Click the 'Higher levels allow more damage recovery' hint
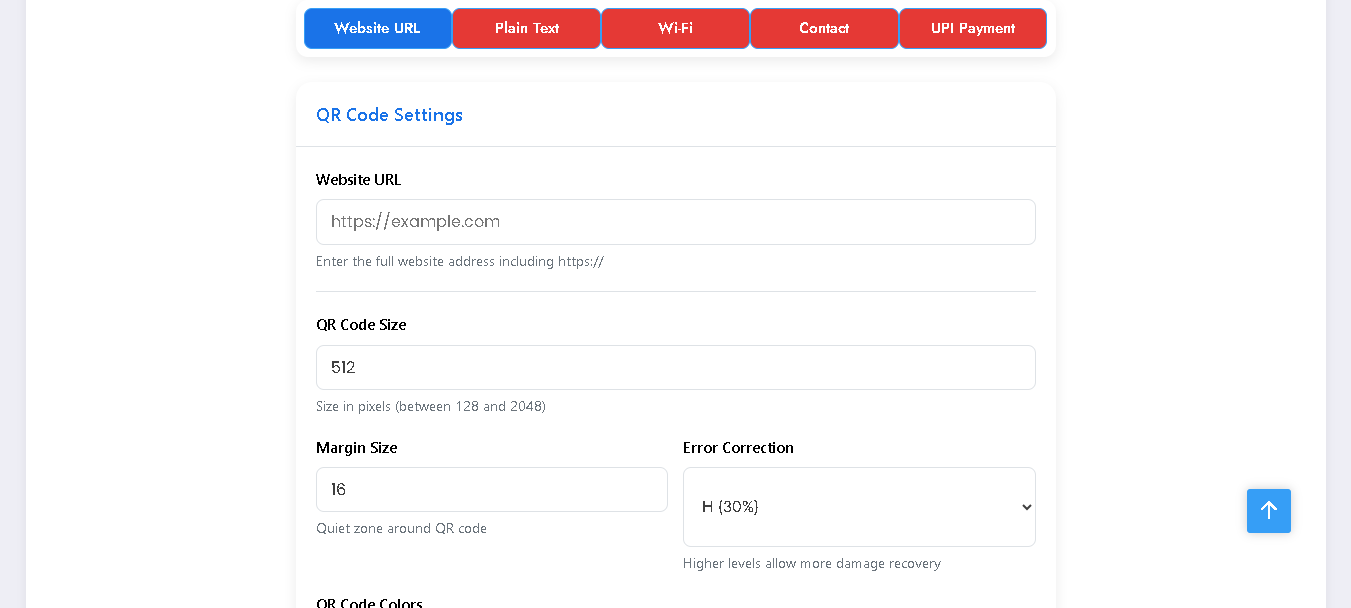Screen dimensions: 1351x608 tap(811, 563)
